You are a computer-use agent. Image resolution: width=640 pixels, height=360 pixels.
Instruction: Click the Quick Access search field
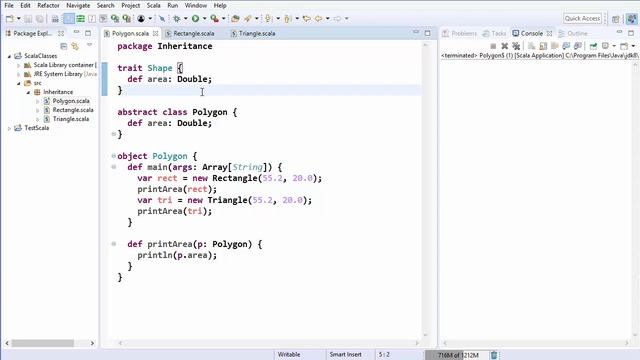click(x=582, y=18)
